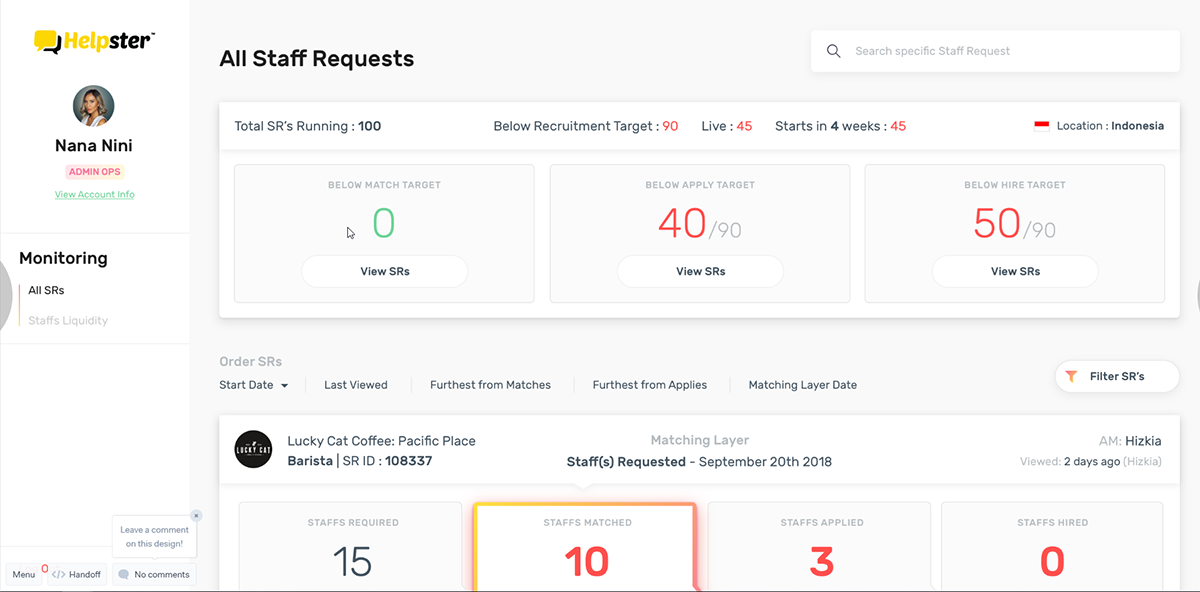Select All SRs in Monitoring sidebar

coord(46,291)
